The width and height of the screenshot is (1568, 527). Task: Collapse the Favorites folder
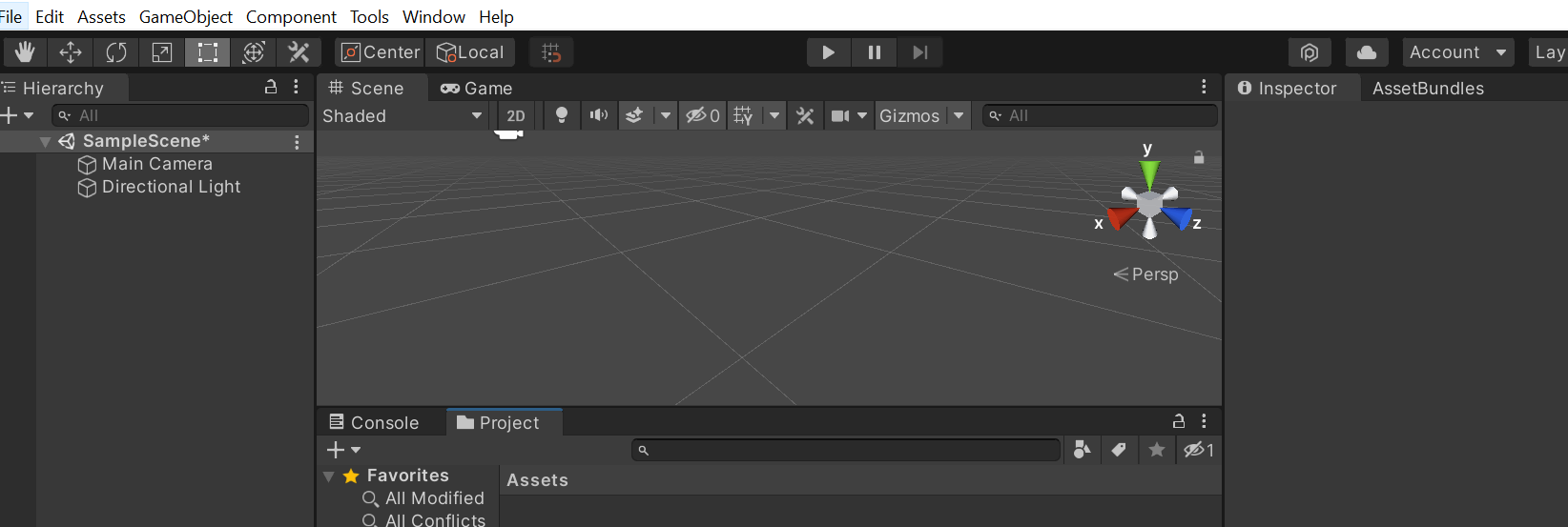pos(329,476)
